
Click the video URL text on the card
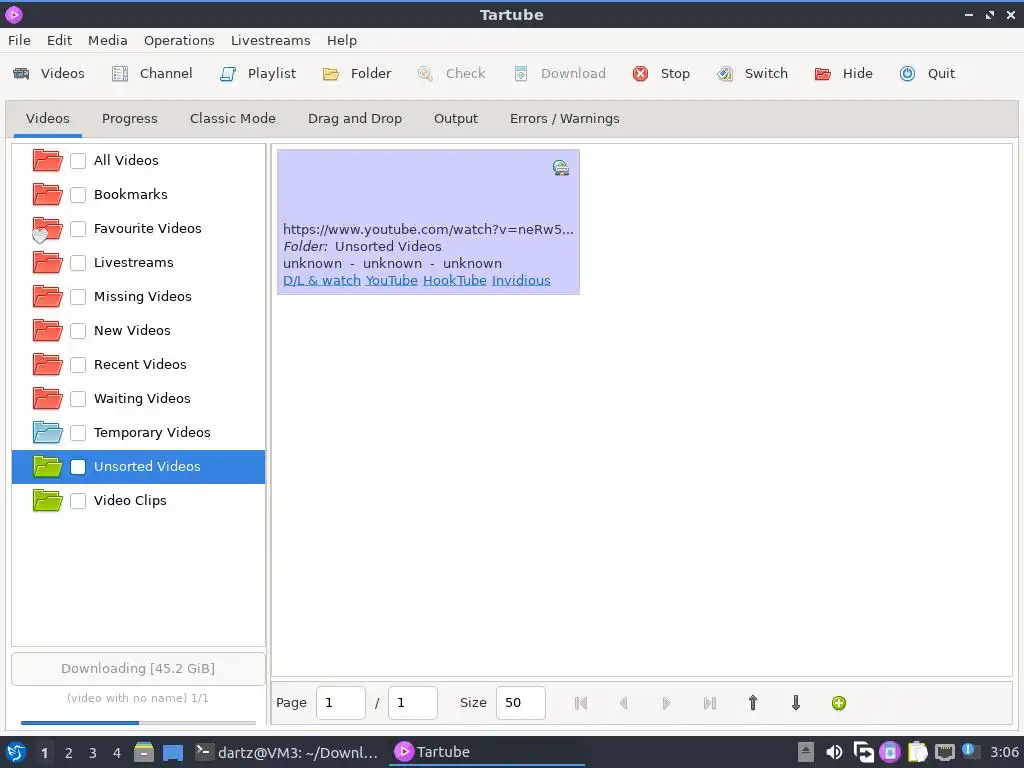428,229
